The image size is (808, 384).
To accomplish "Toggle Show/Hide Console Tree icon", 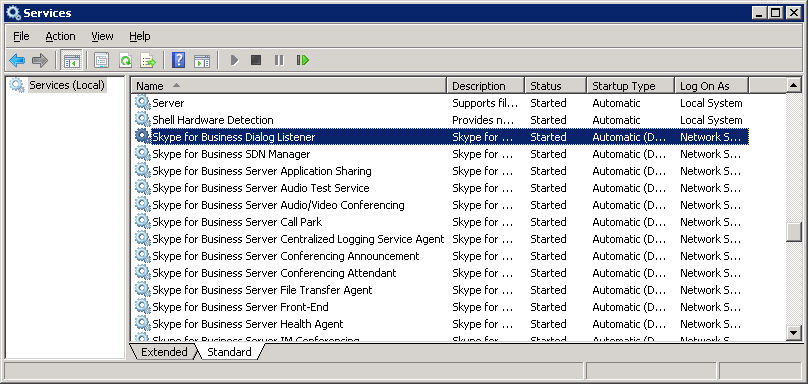I will 71,60.
